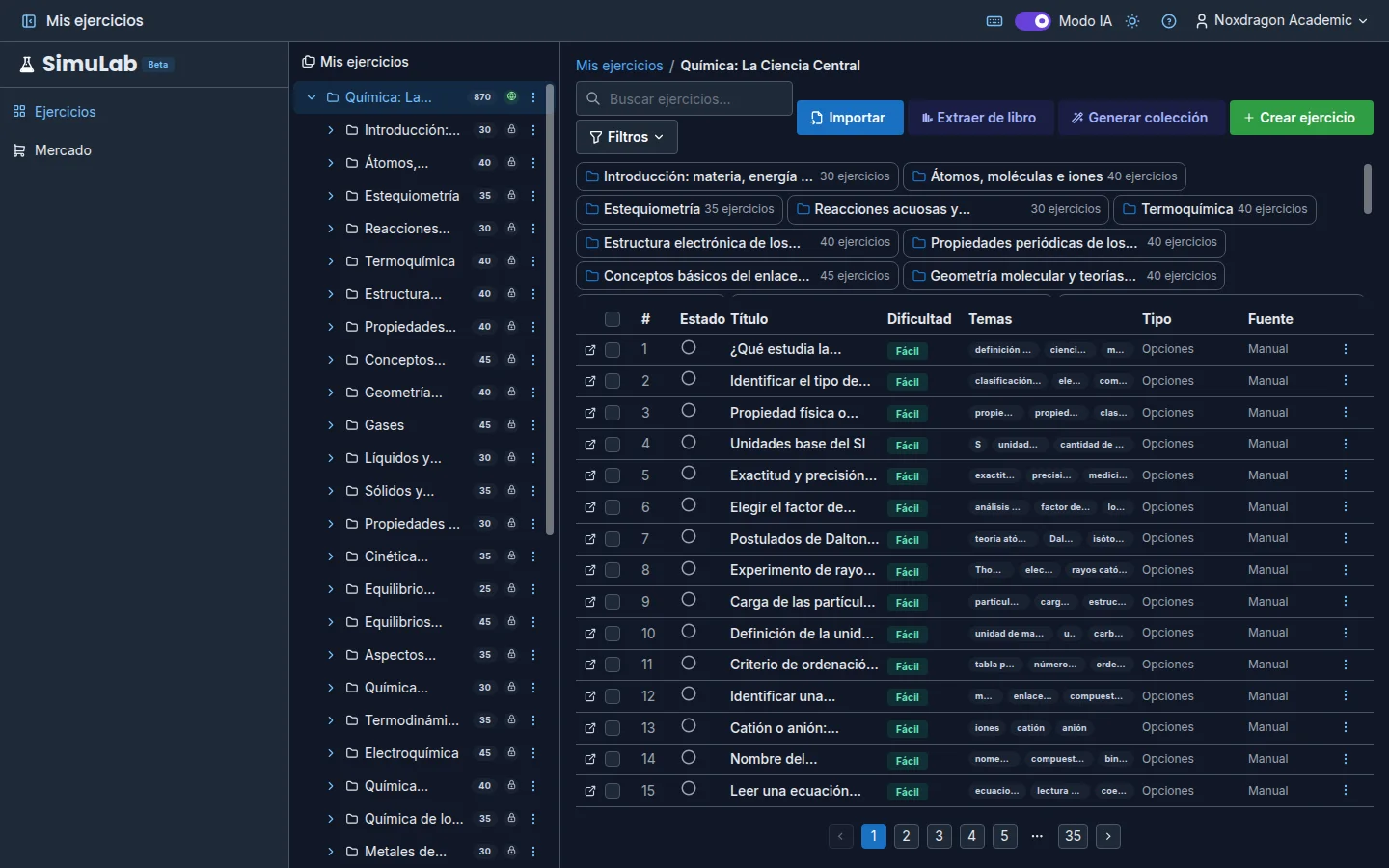Viewport: 1389px width, 868px height.
Task: Select checkbox for row 5 Exactitud y precisión
Action: click(613, 475)
